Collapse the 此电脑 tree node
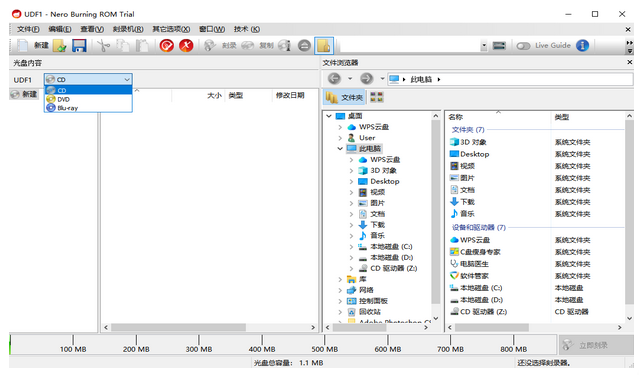The image size is (639, 375). (x=340, y=149)
